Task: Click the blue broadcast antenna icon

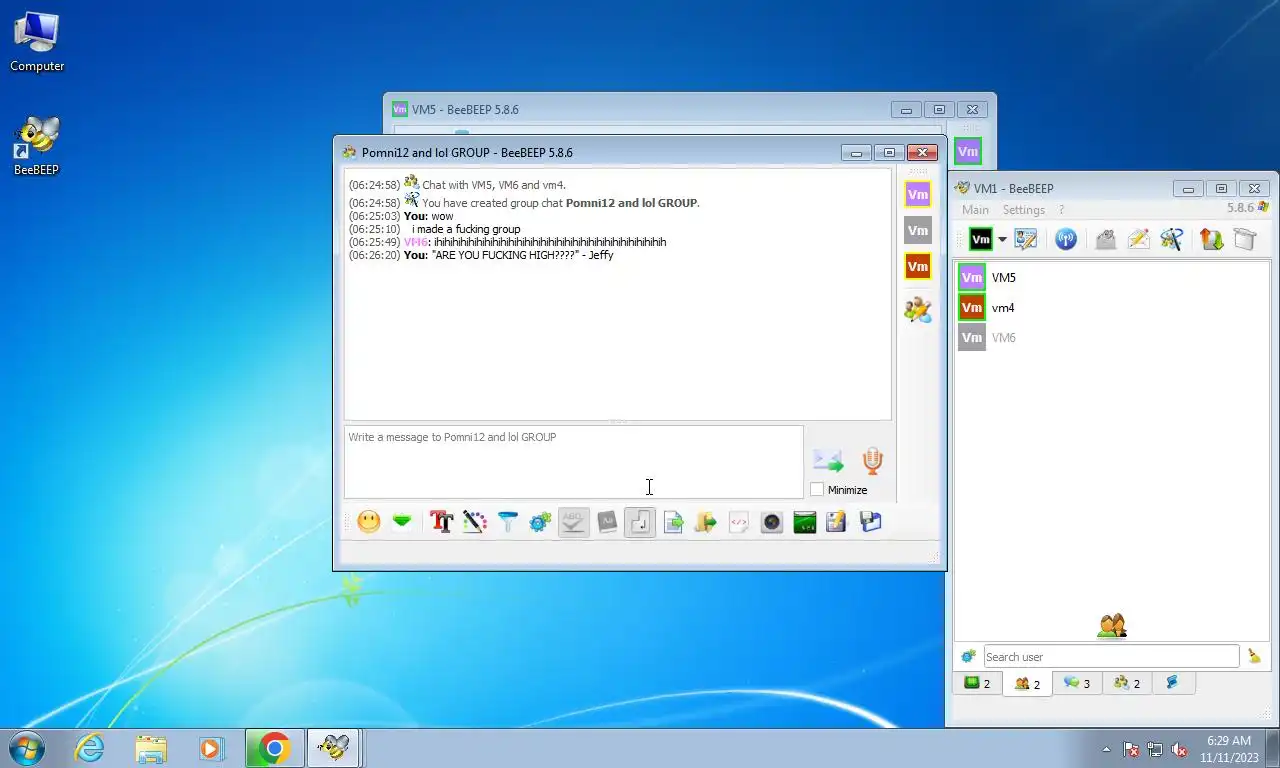Action: pos(1066,239)
